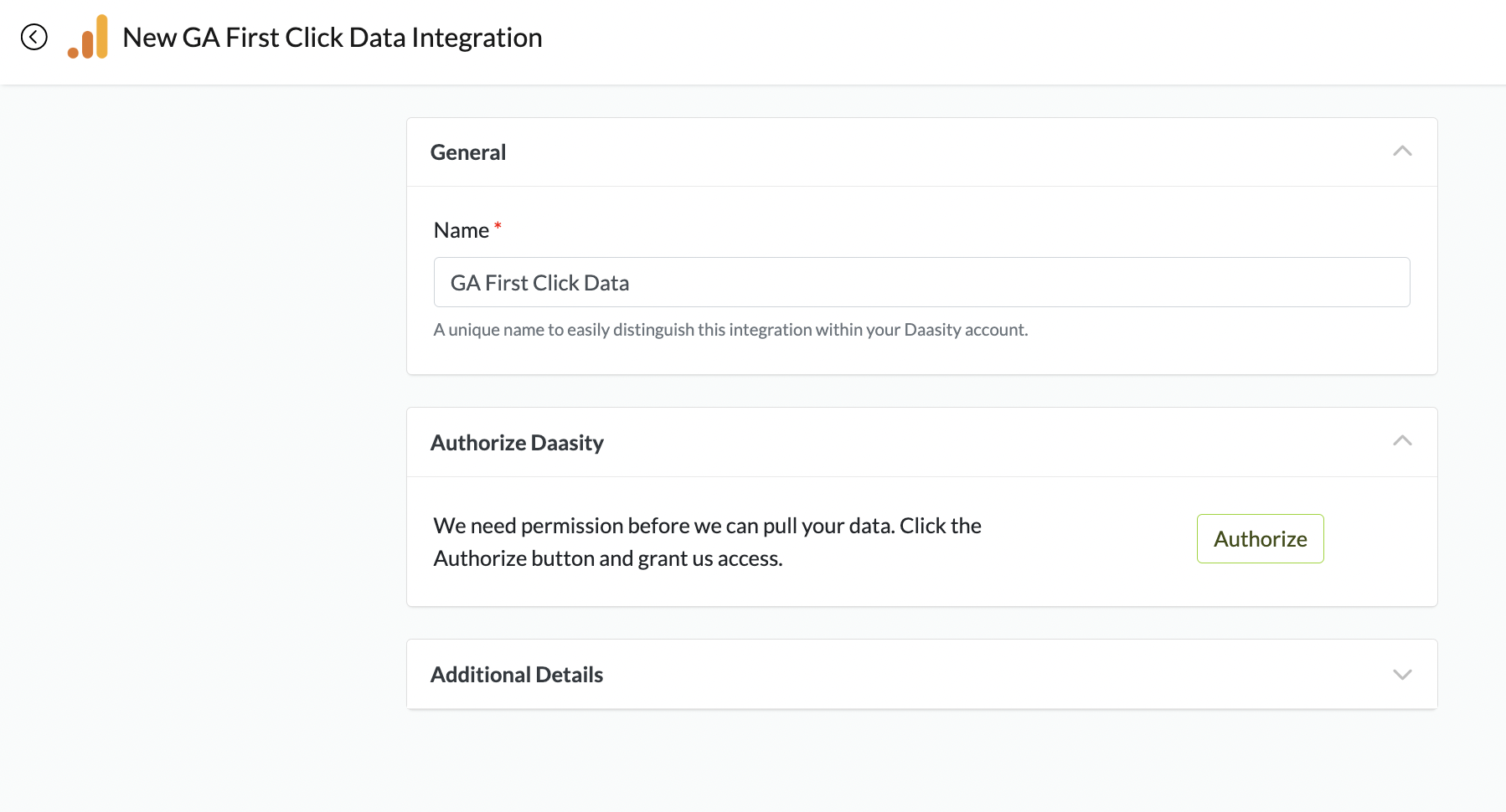Click the Name field label

(x=462, y=230)
